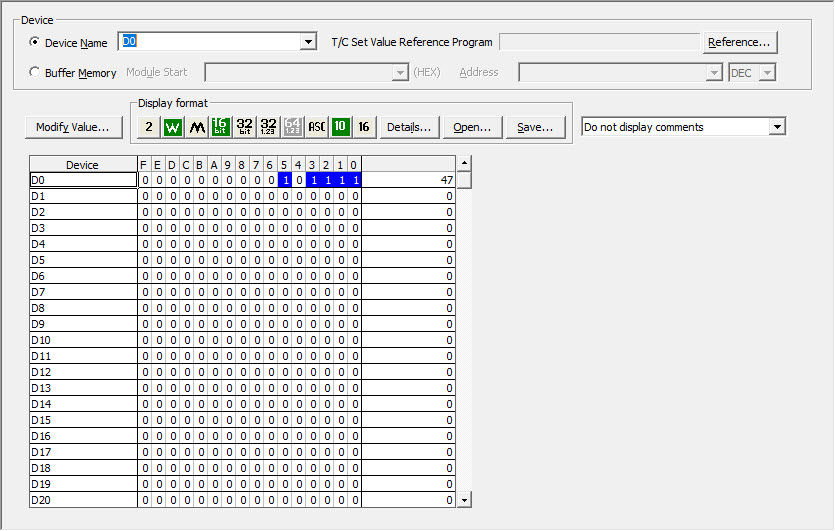
Task: Click the value 47 in row D0
Action: (x=408, y=180)
